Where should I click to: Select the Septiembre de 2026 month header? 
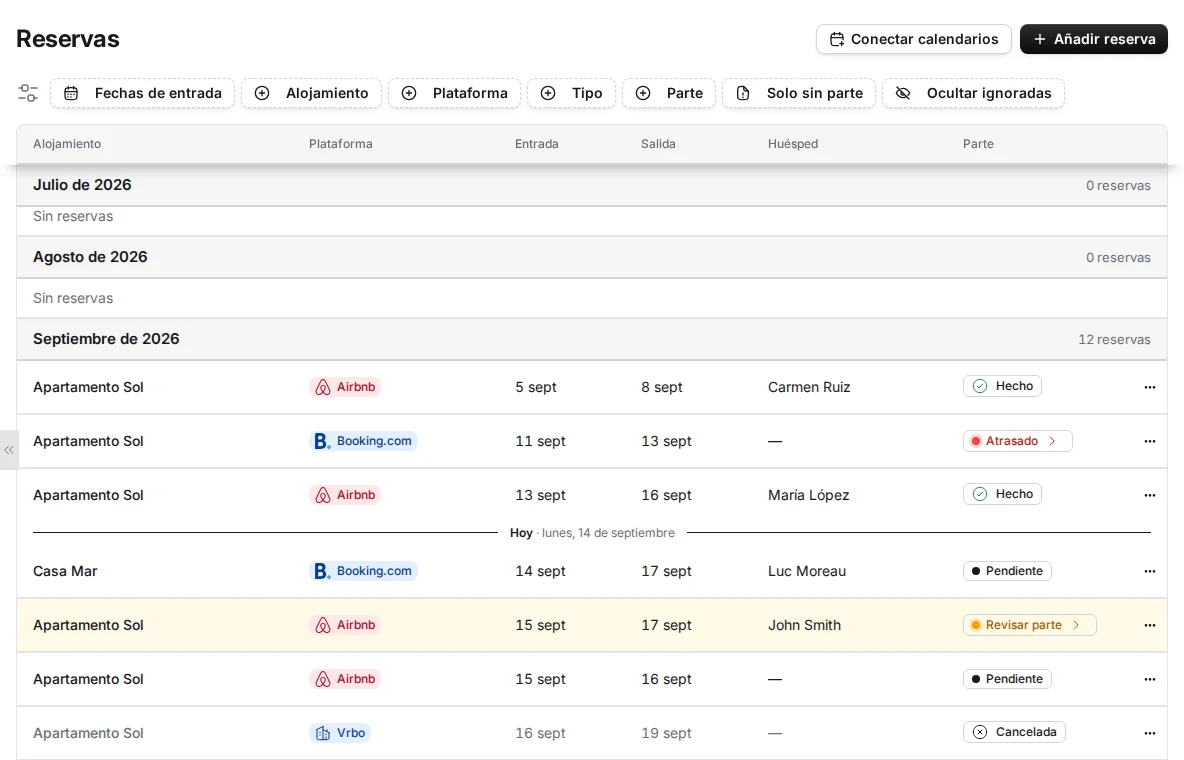point(592,339)
